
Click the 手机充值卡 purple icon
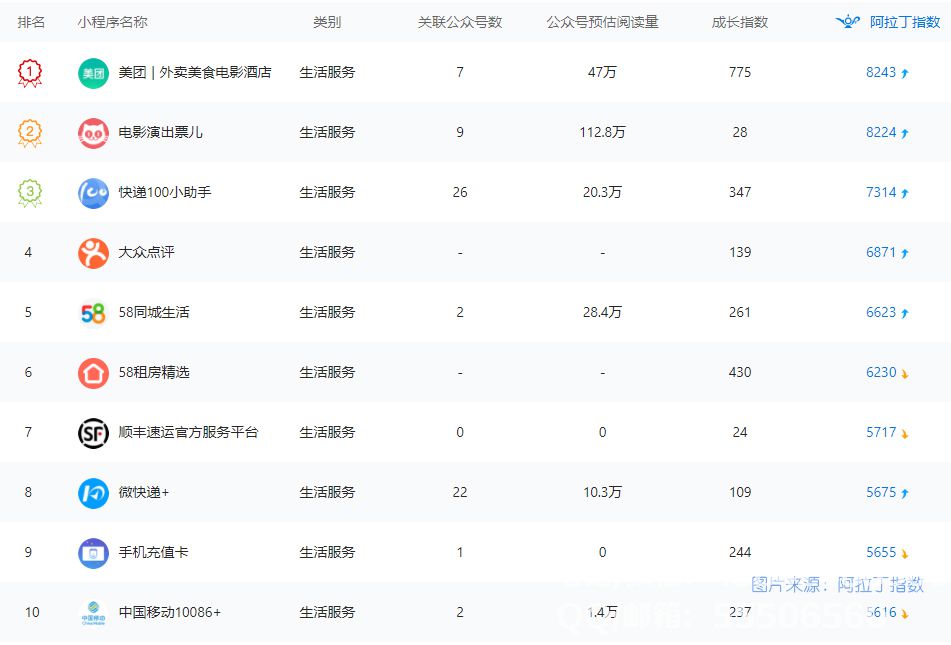coord(93,553)
